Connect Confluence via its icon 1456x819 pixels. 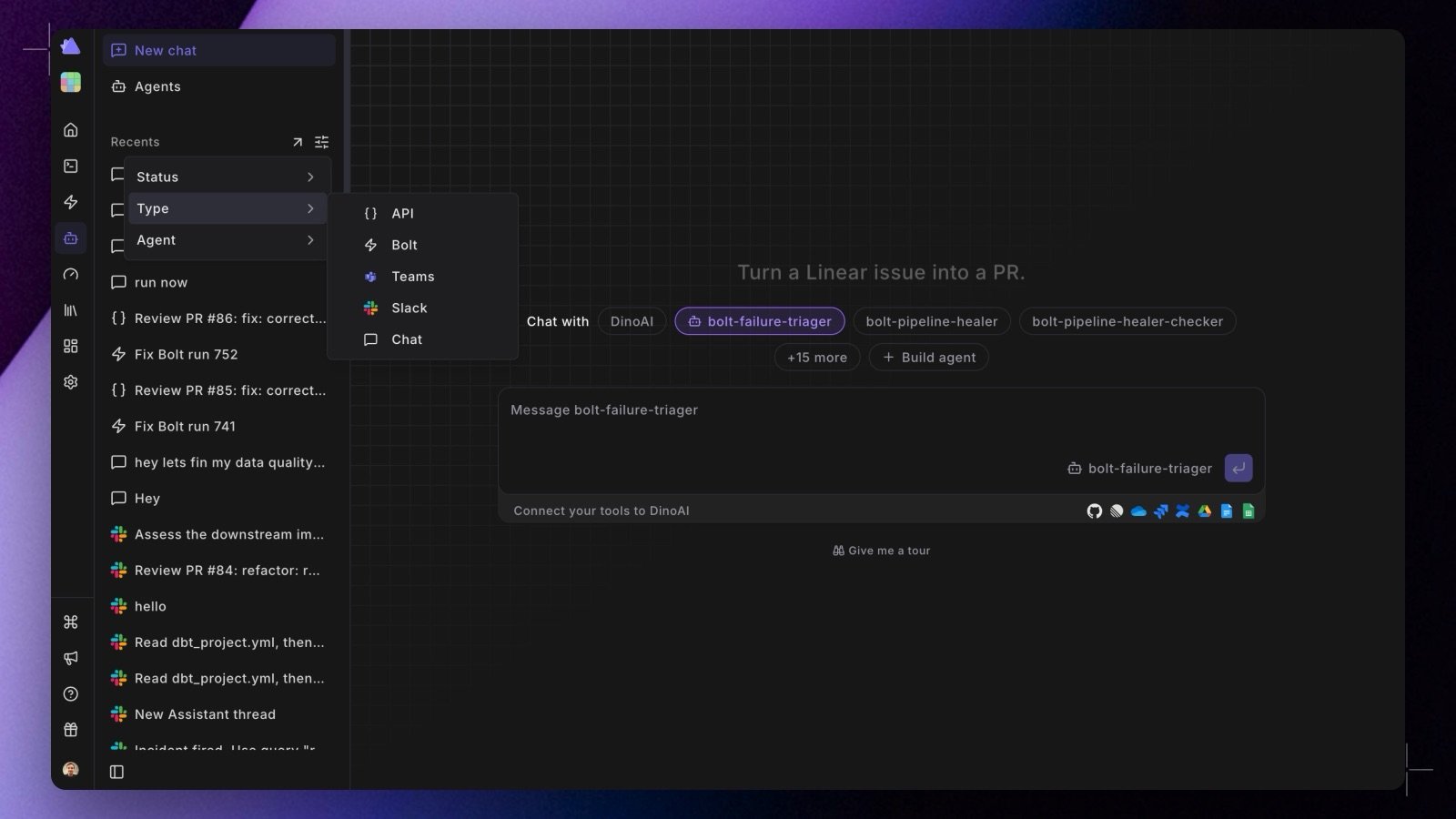click(x=1182, y=511)
